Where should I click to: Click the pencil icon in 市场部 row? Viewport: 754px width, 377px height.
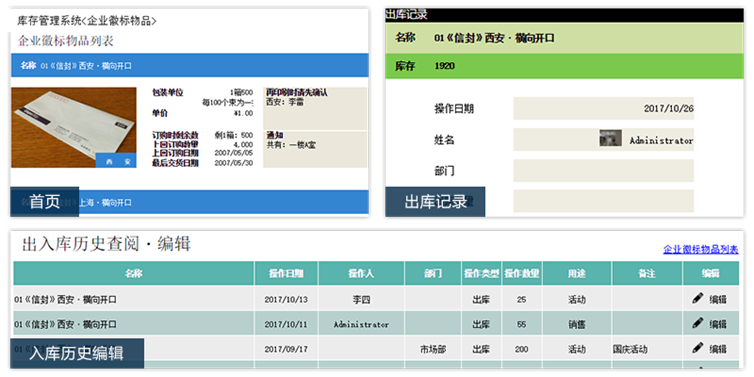(698, 348)
